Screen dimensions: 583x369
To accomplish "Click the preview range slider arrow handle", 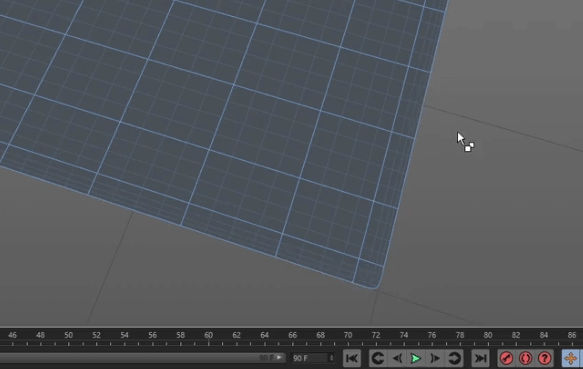I will (x=280, y=358).
